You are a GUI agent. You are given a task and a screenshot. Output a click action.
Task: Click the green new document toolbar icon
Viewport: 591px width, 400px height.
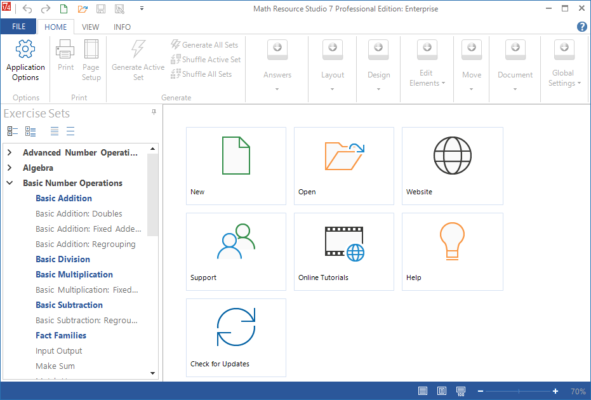point(64,9)
